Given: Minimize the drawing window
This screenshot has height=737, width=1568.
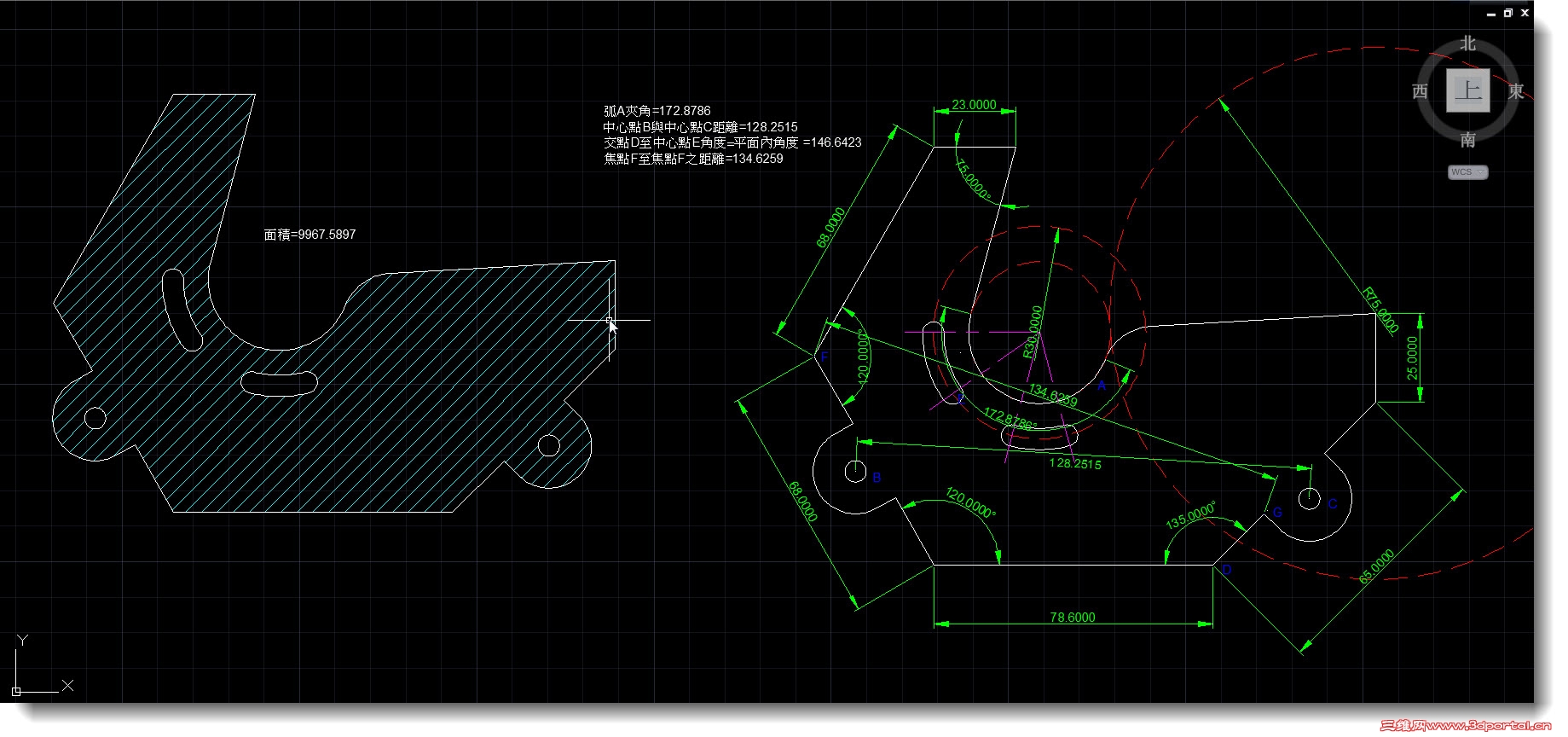Looking at the screenshot, I should (x=1490, y=14).
